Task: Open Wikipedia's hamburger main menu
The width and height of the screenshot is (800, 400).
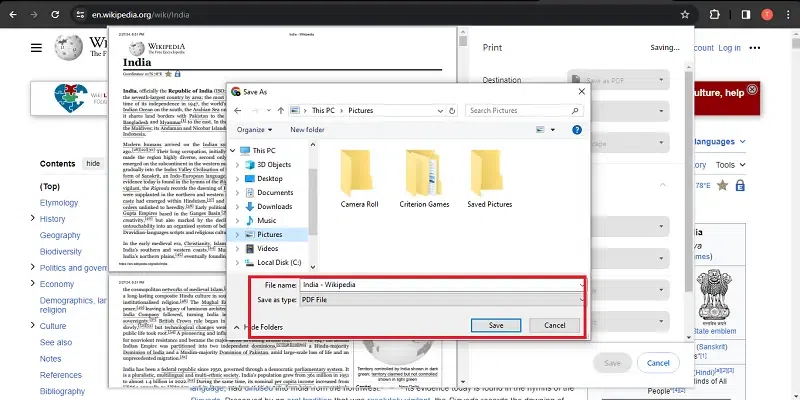Action: click(x=36, y=48)
